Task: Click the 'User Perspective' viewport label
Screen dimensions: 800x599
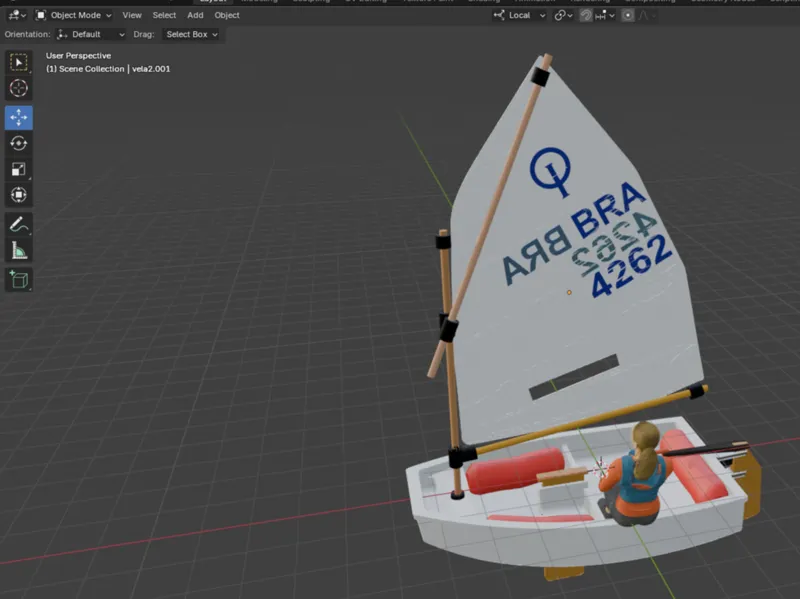Action: pyautogui.click(x=78, y=56)
